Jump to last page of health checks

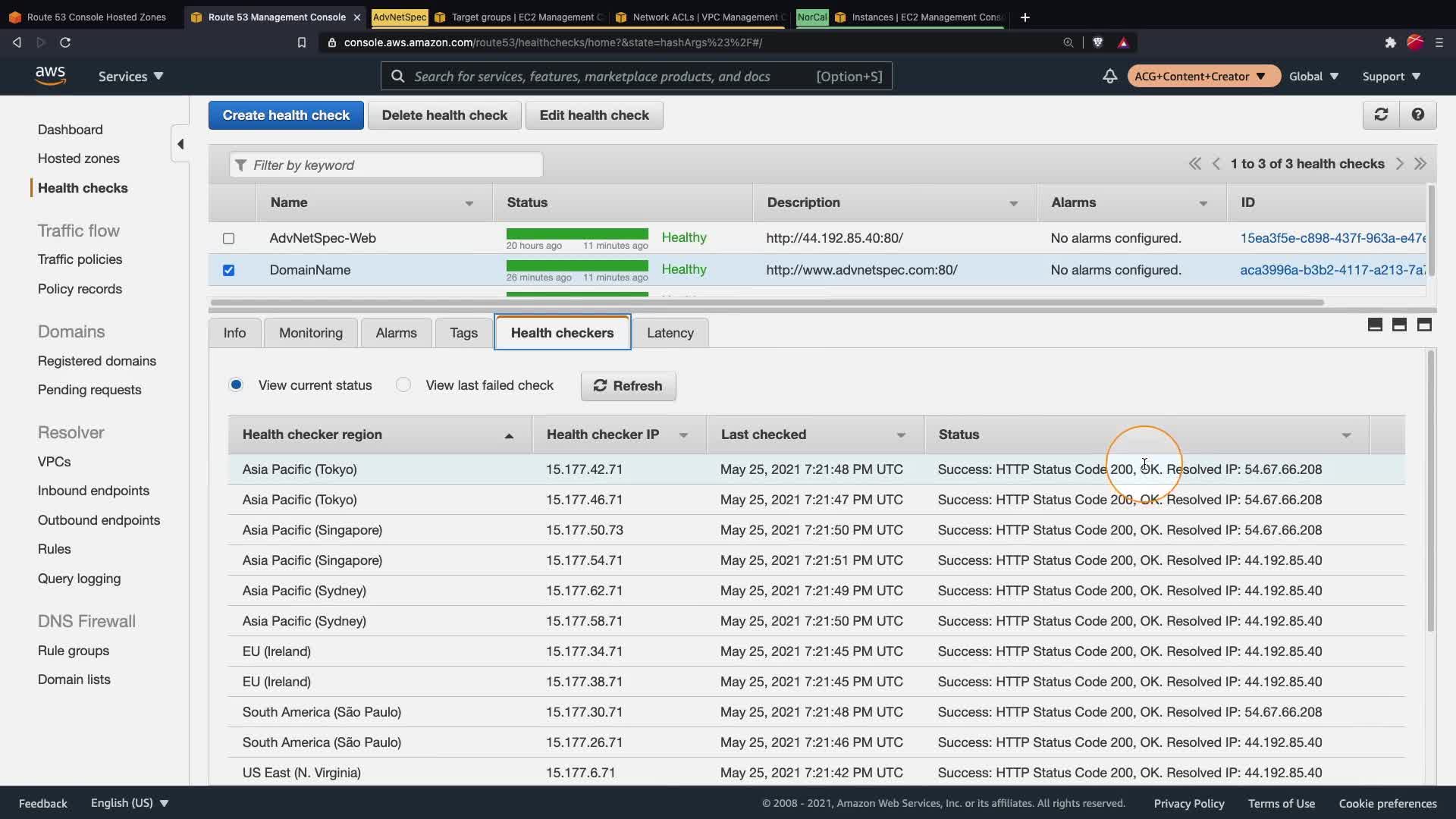[x=1420, y=164]
